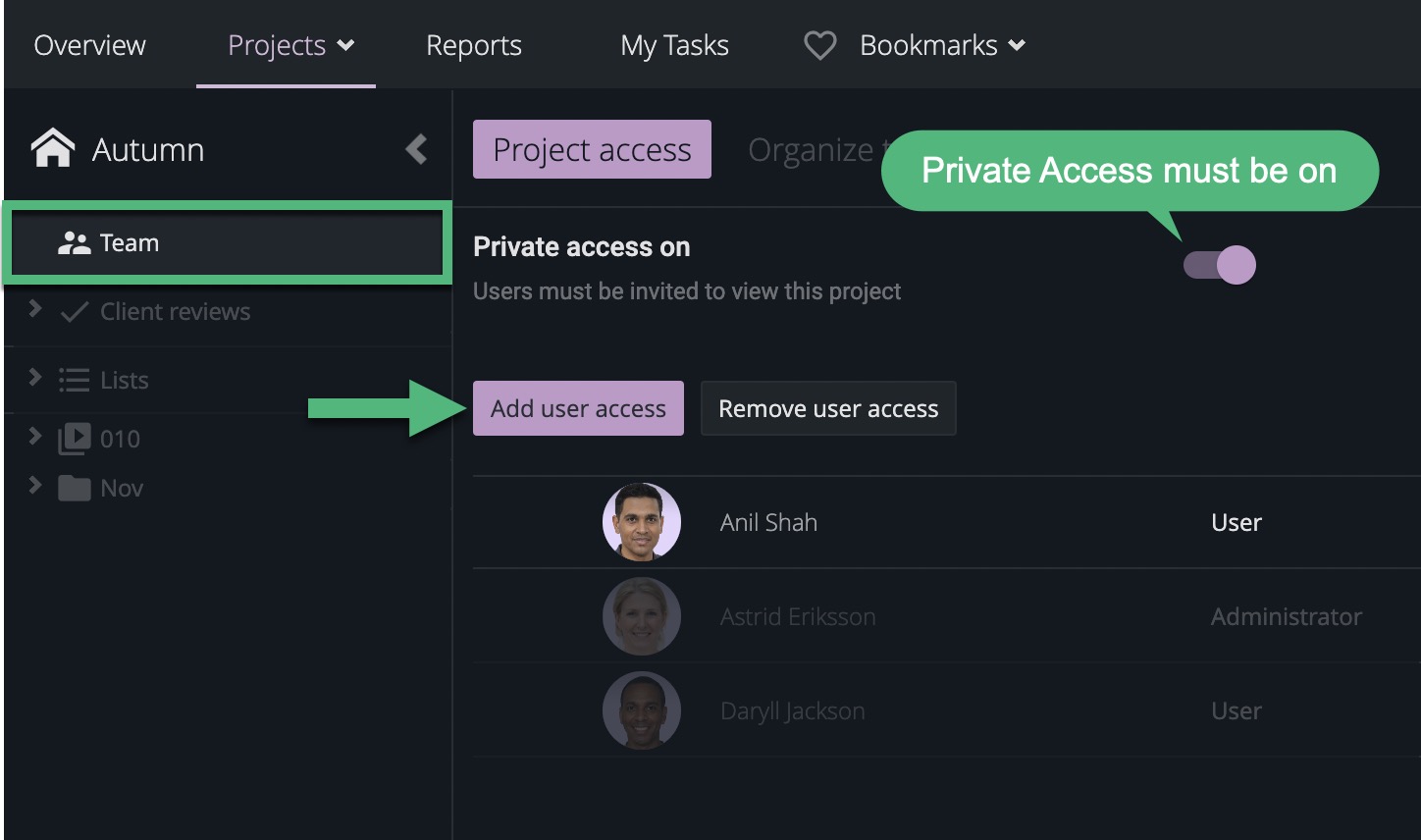Viewport: 1421px width, 840px height.
Task: Click the Add user access button
Action: click(577, 408)
